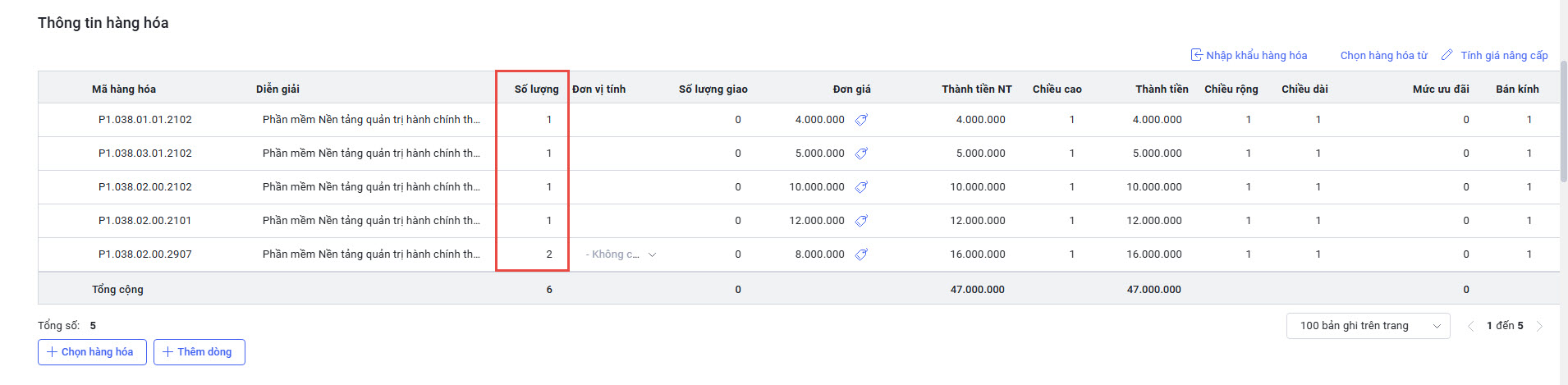Click the Số lượng column header
1568x385 pixels.
(536, 89)
